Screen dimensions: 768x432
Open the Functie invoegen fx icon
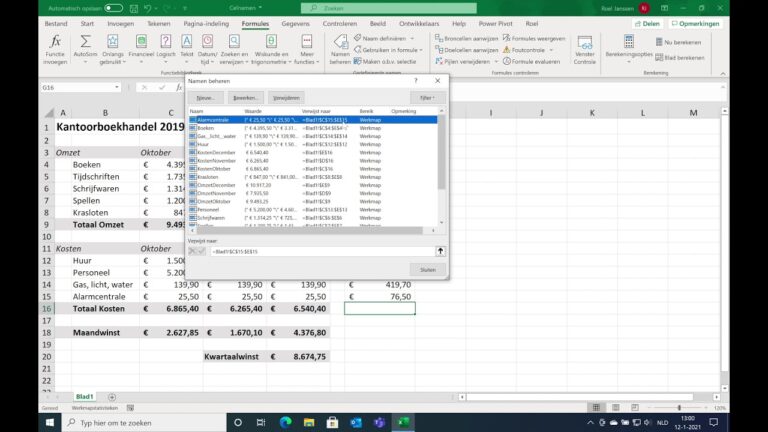click(55, 41)
